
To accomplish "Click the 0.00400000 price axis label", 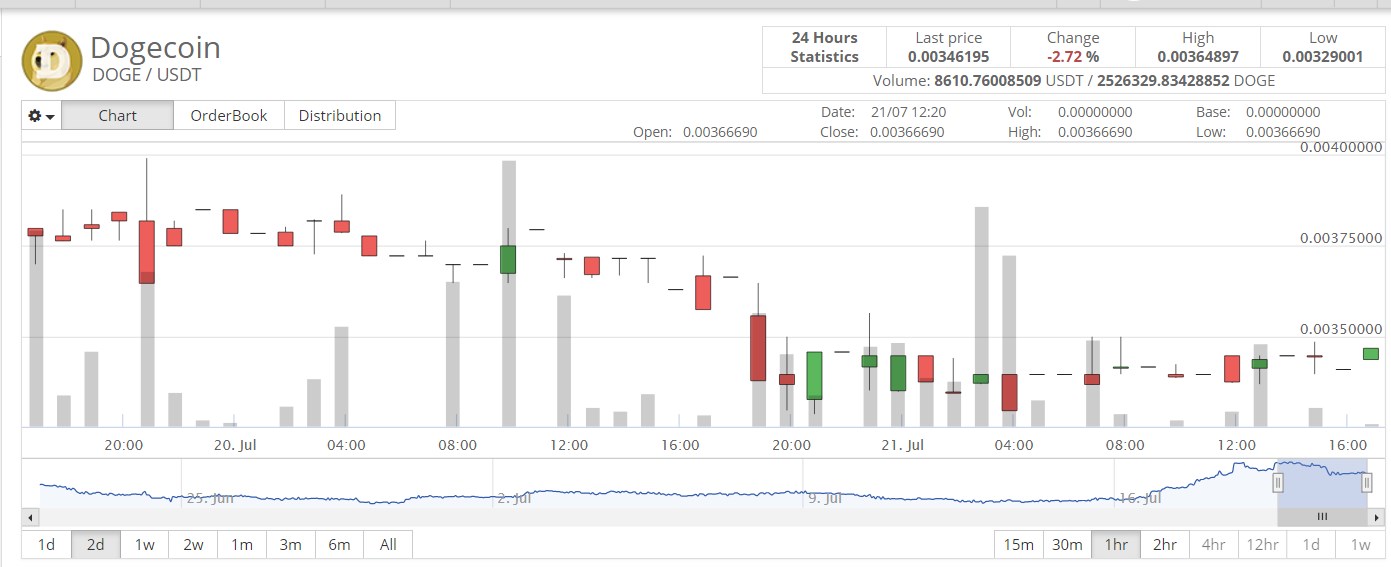I will coord(1341,147).
